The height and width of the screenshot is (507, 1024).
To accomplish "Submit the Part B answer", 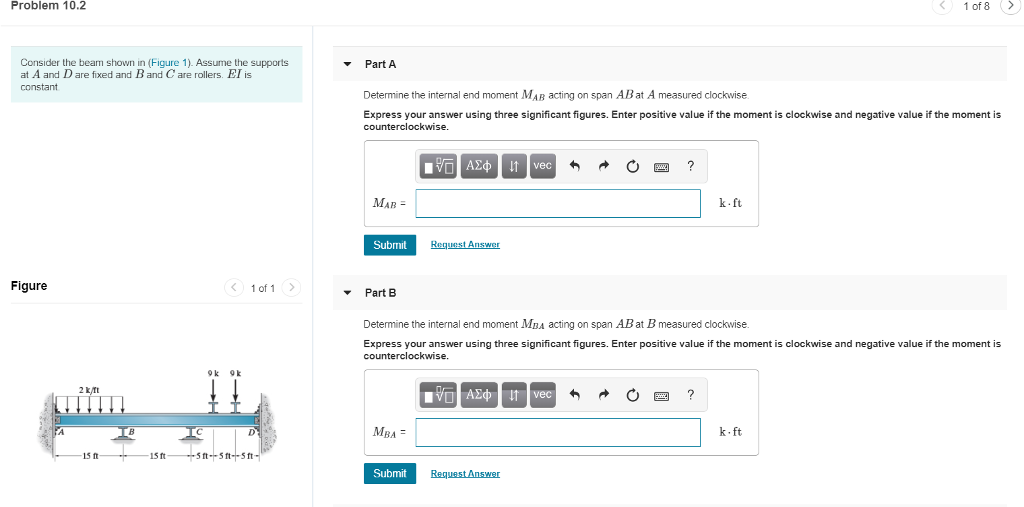I will pyautogui.click(x=390, y=474).
